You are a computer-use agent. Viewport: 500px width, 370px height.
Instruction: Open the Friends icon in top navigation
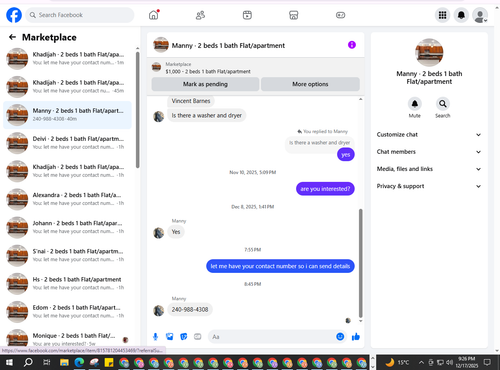(200, 15)
